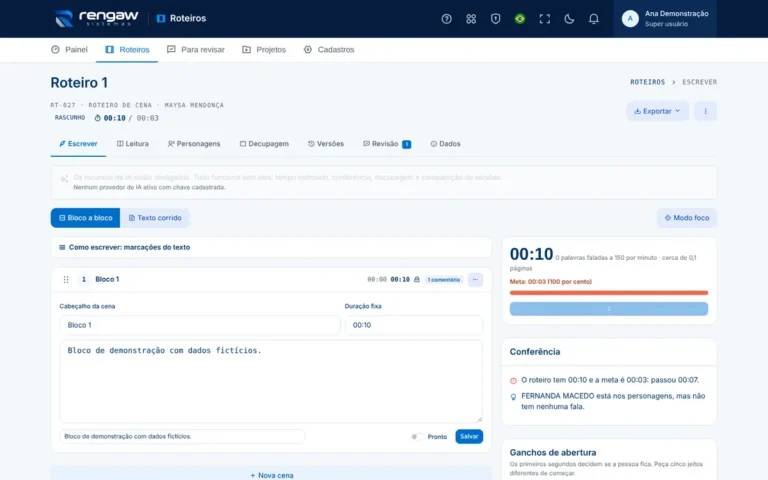Click the Ganchos de abertura heading
The image size is (768, 480).
pyautogui.click(x=553, y=453)
